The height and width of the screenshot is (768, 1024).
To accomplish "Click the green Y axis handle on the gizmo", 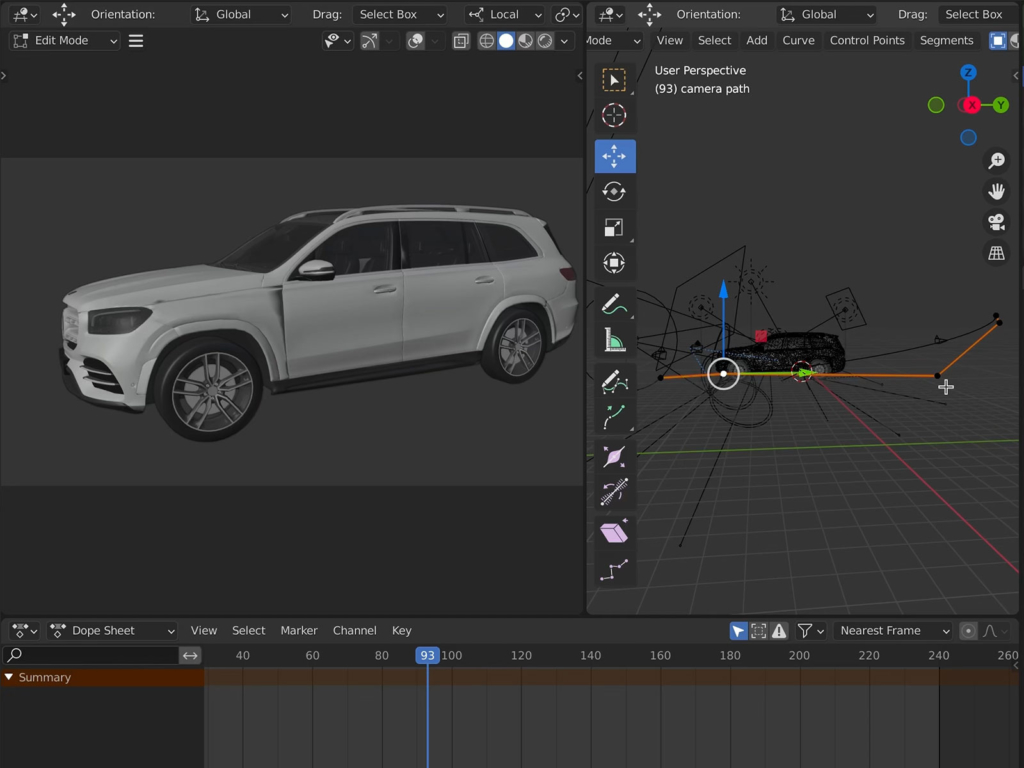I will [x=1001, y=104].
